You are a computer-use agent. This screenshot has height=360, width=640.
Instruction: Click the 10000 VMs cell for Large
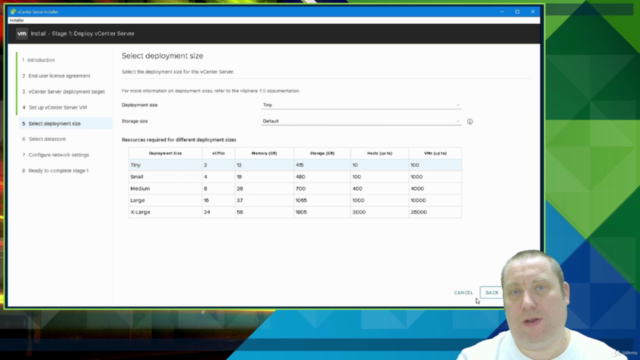click(435, 200)
